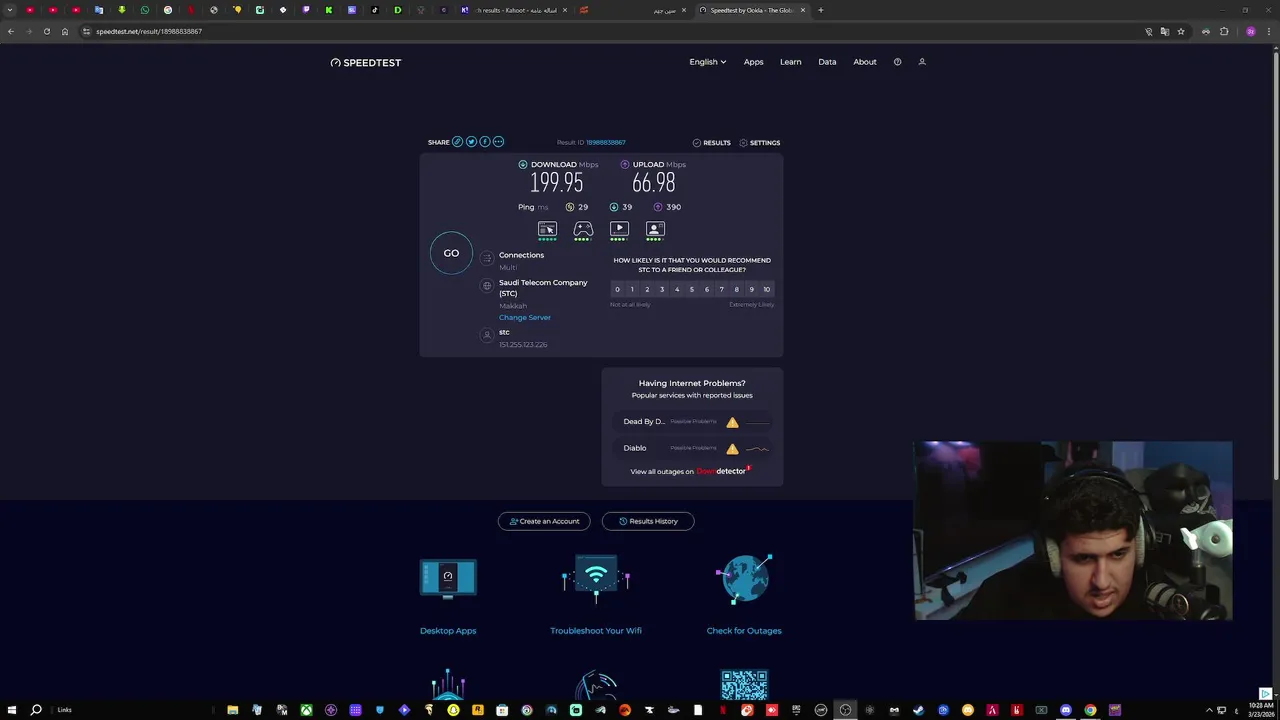The image size is (1280, 720).
Task: Select rating 8 on recommendation scale
Action: [737, 289]
